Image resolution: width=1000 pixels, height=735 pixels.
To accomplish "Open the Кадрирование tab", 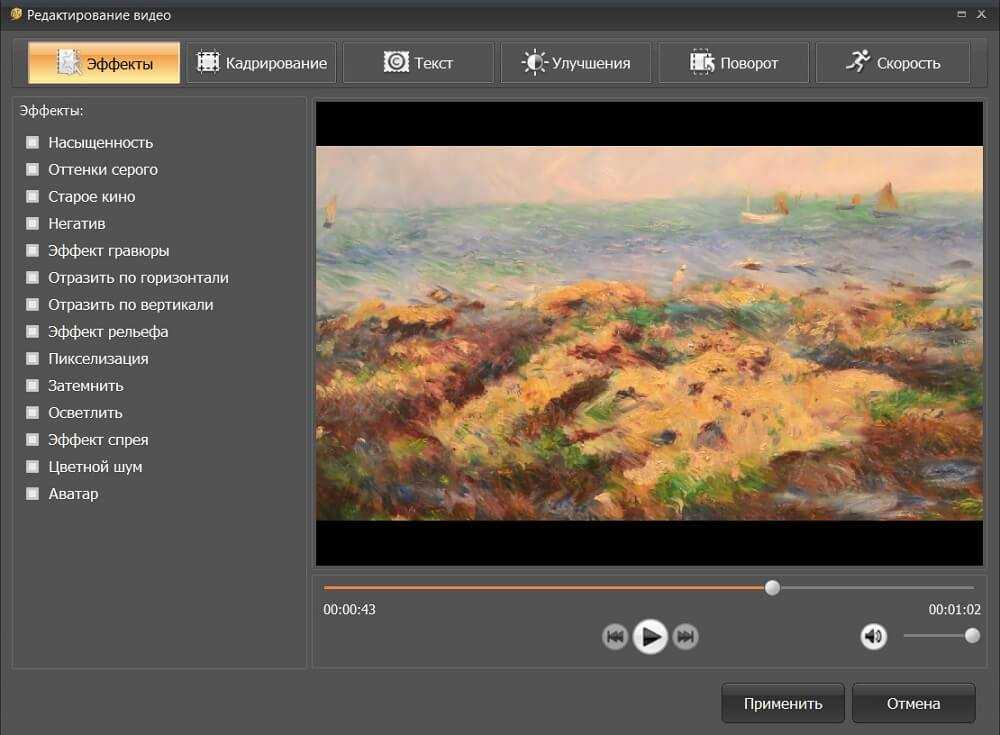I will pyautogui.click(x=261, y=63).
